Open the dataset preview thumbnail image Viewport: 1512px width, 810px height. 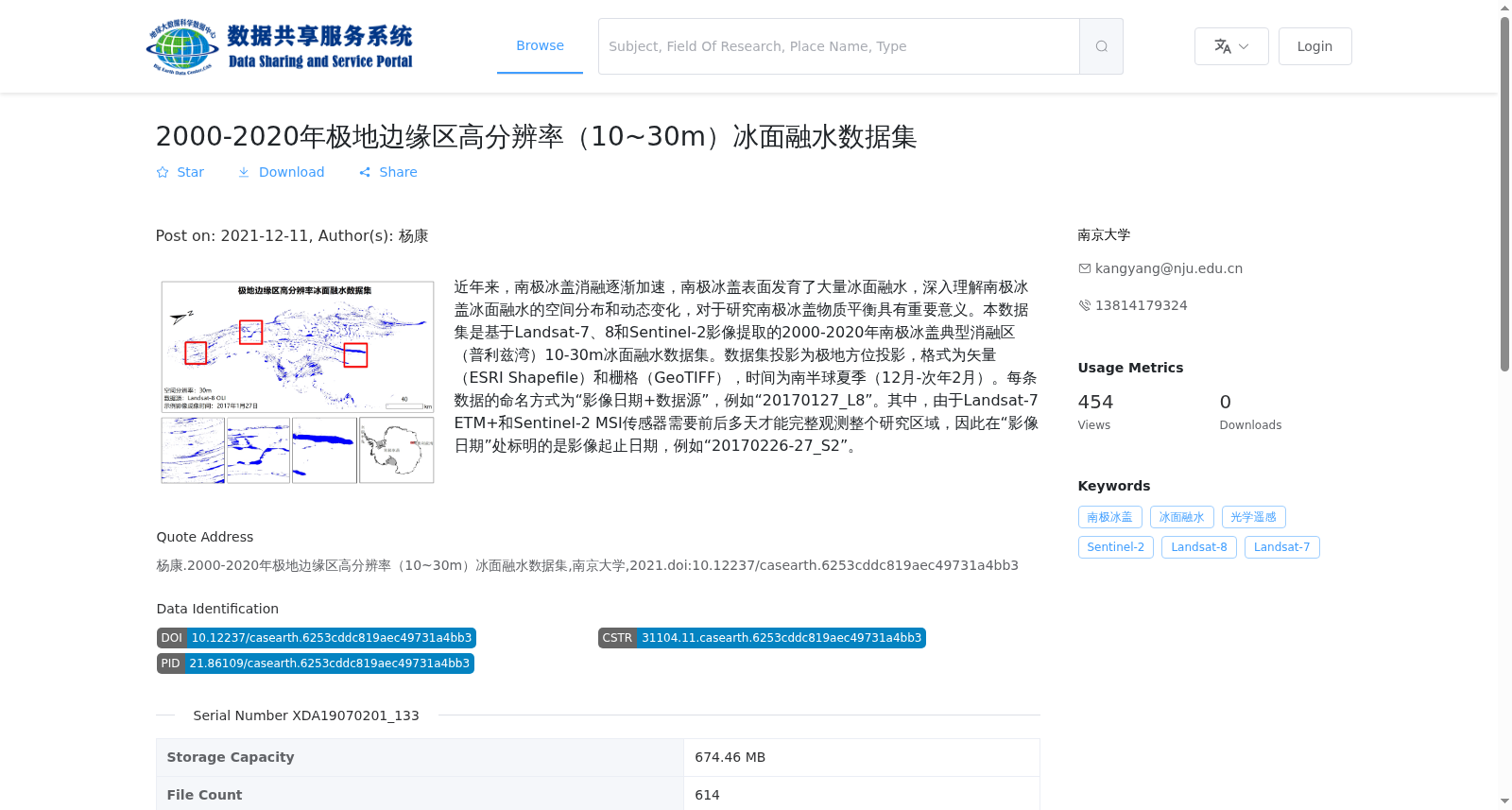tap(298, 382)
